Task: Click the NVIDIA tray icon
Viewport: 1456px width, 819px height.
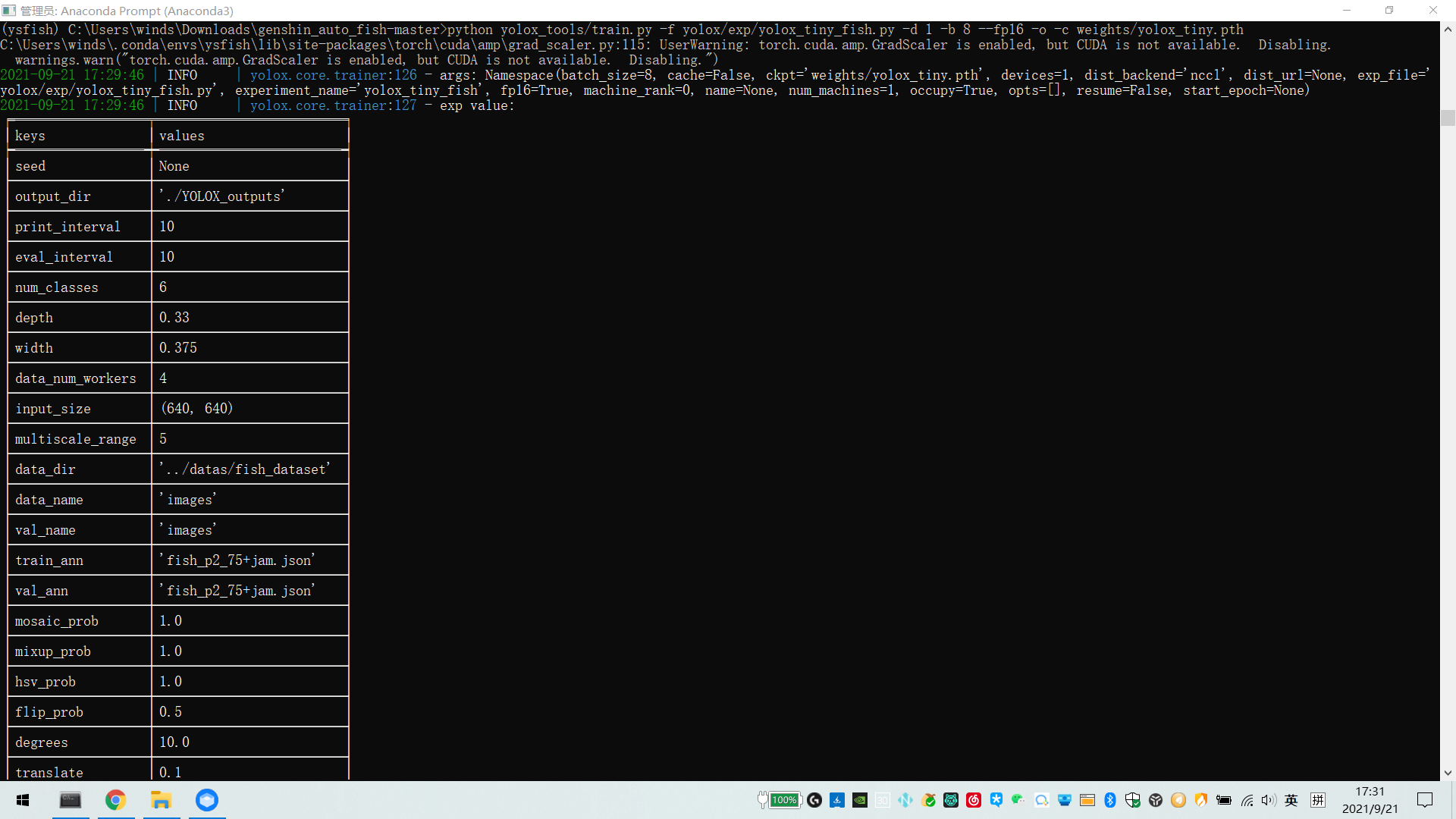Action: point(860,800)
